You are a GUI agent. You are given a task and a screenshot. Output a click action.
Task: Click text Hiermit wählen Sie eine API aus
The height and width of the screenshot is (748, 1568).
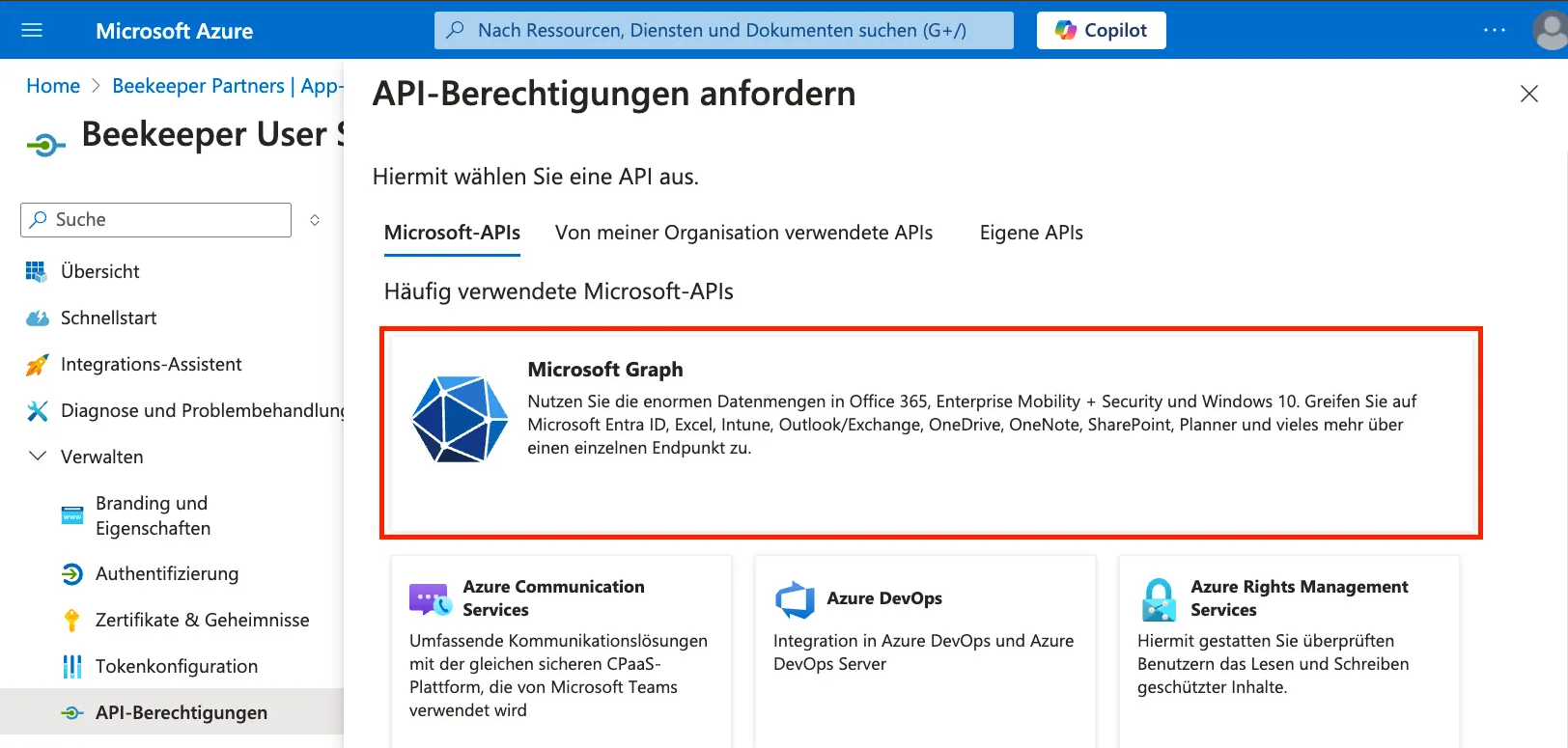[x=536, y=177]
